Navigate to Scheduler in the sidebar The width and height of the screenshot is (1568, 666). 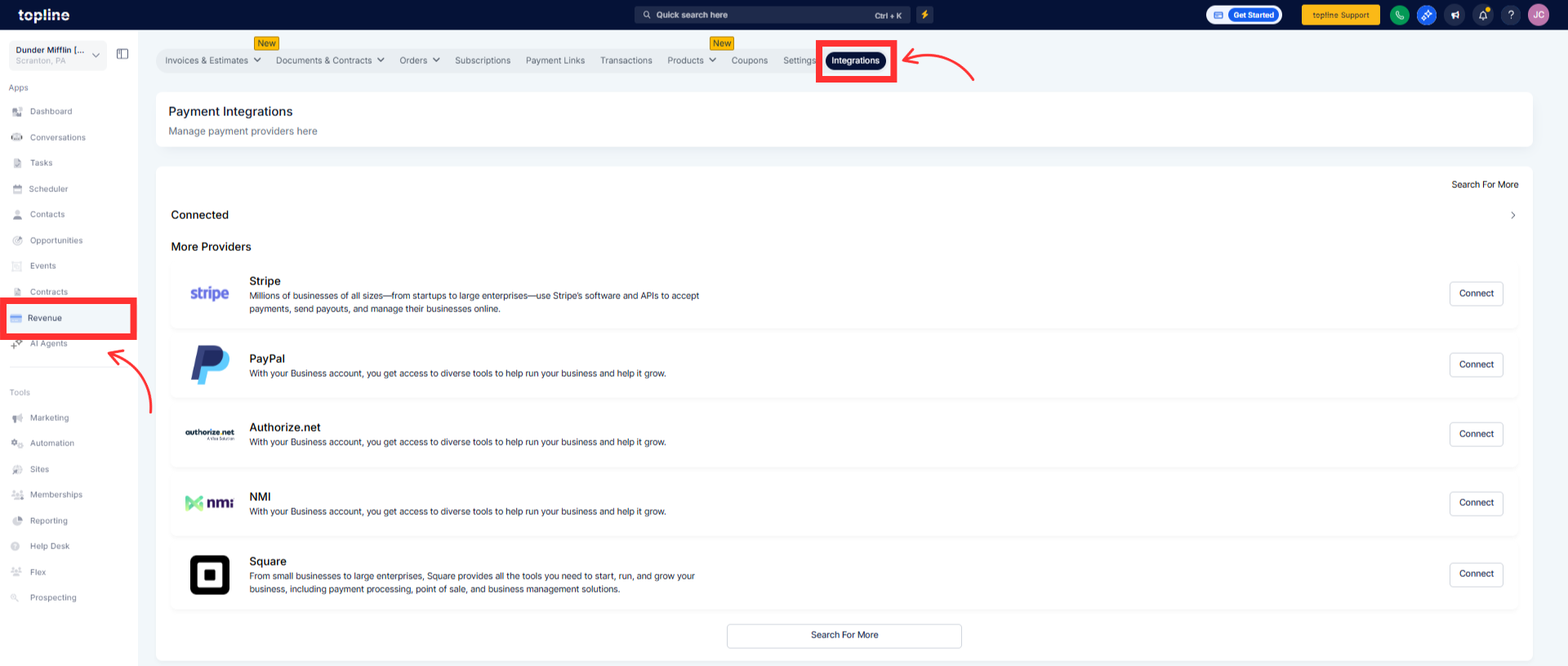(x=48, y=189)
